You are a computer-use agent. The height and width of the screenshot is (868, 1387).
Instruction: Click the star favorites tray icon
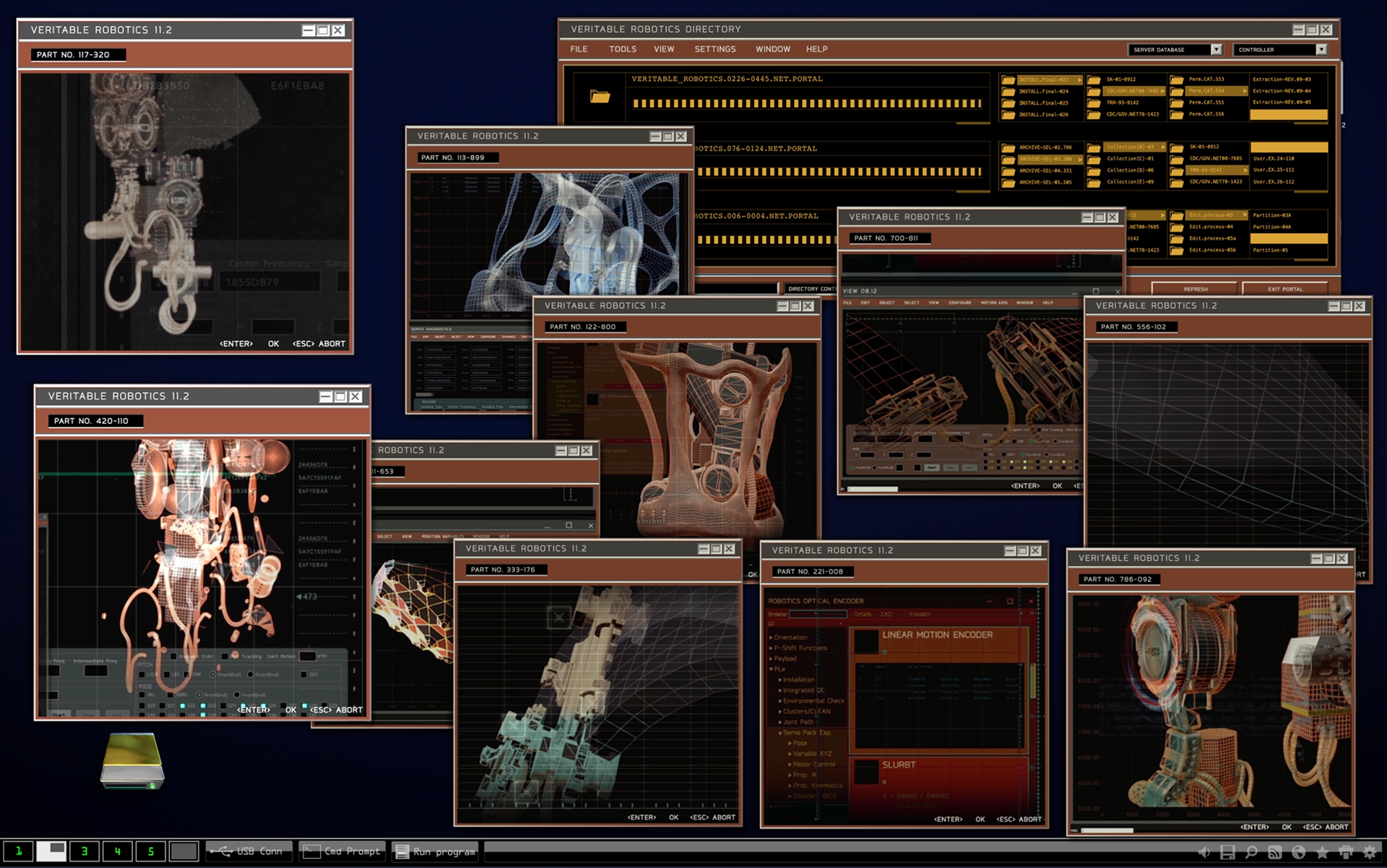pos(1322,852)
